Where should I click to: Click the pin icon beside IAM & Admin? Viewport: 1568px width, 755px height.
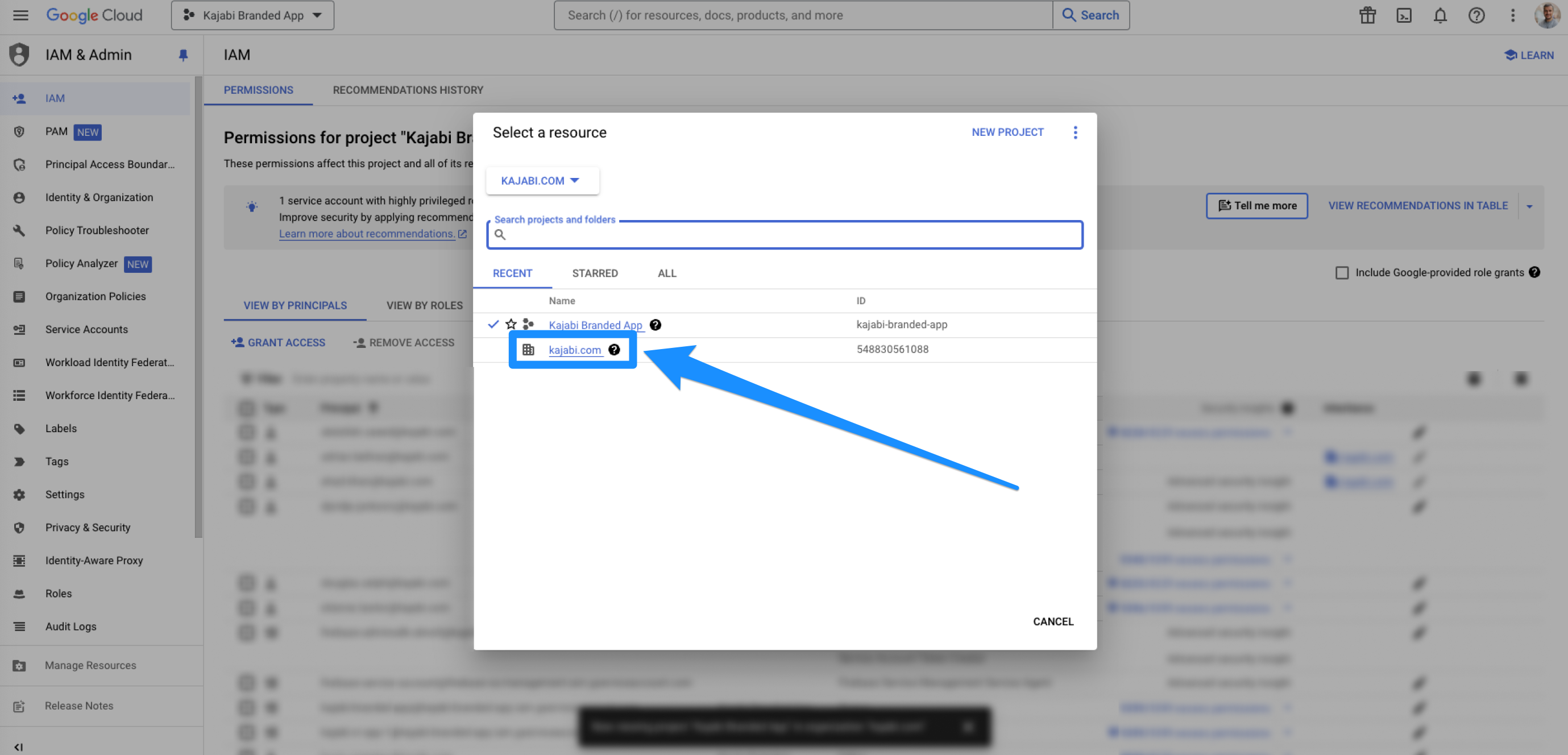[x=183, y=55]
